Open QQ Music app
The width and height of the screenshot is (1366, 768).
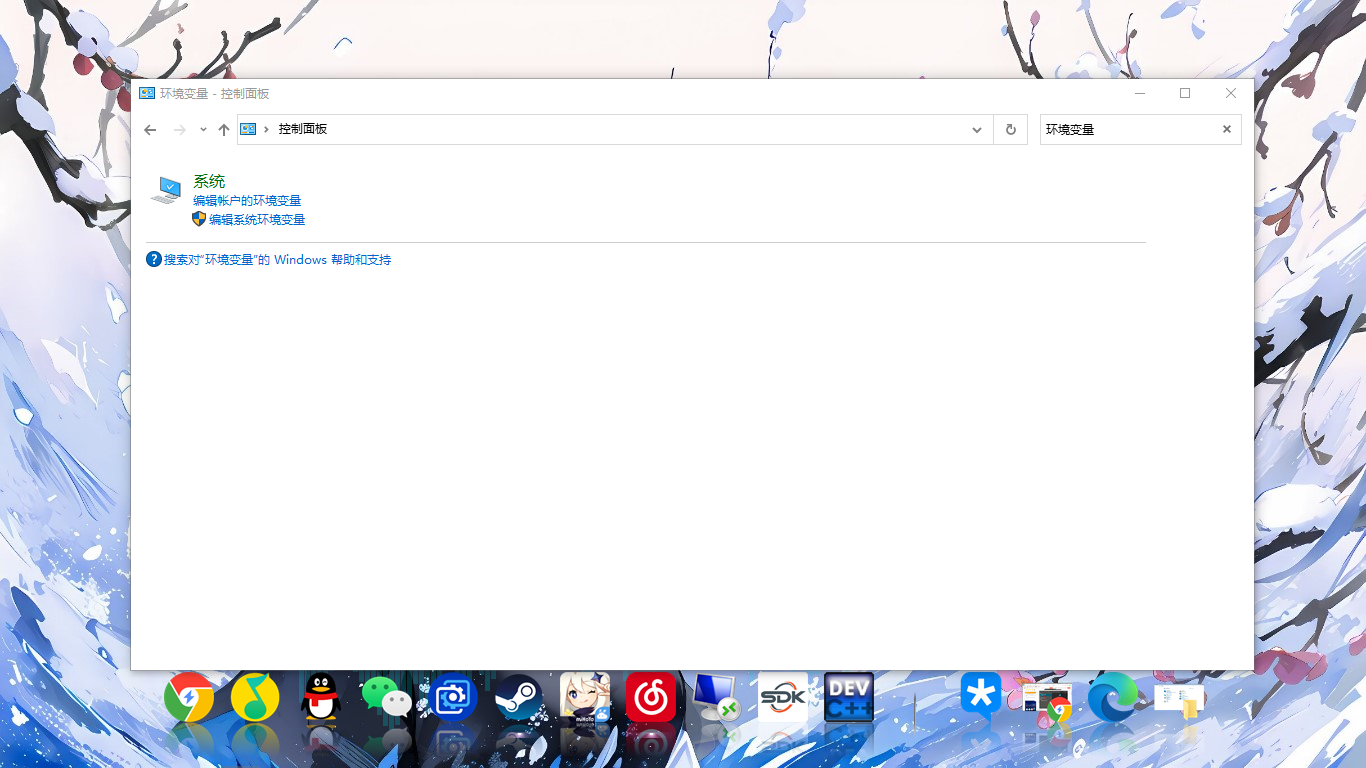click(x=255, y=698)
